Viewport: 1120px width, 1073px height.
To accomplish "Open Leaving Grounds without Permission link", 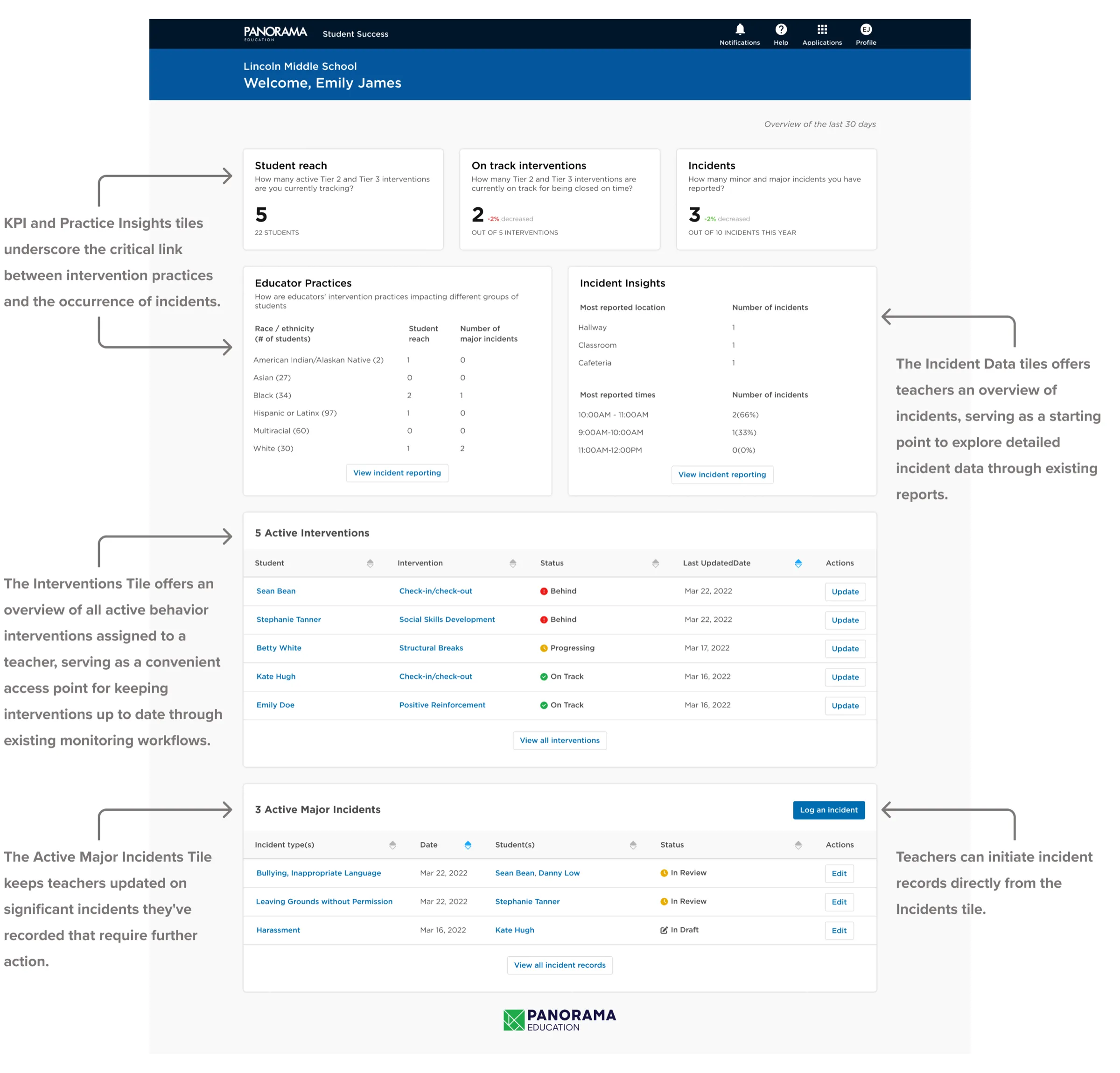I will (x=324, y=902).
